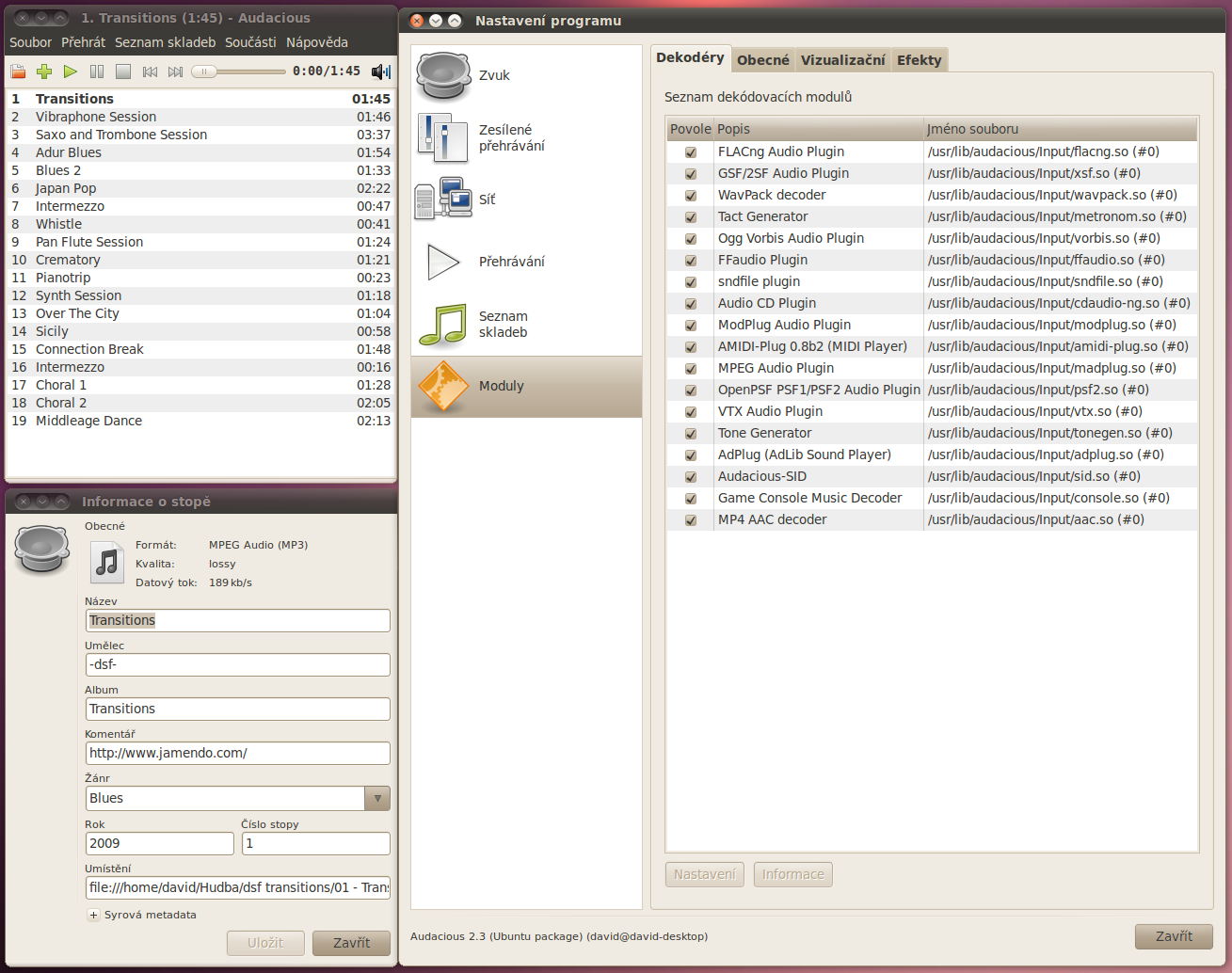Open the Součásti menu

coord(250,42)
